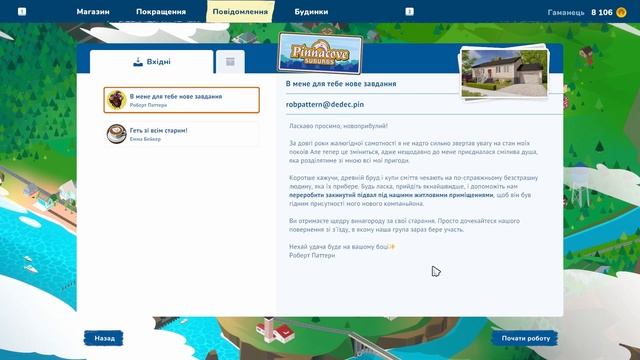
Task: Click the Pinnacove Suburbs logo badge
Action: [x=320, y=54]
